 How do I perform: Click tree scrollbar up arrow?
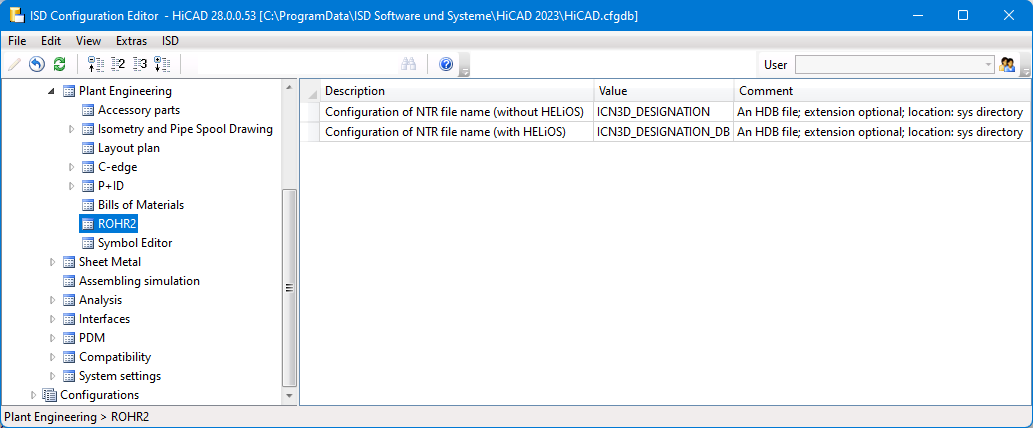pos(289,87)
